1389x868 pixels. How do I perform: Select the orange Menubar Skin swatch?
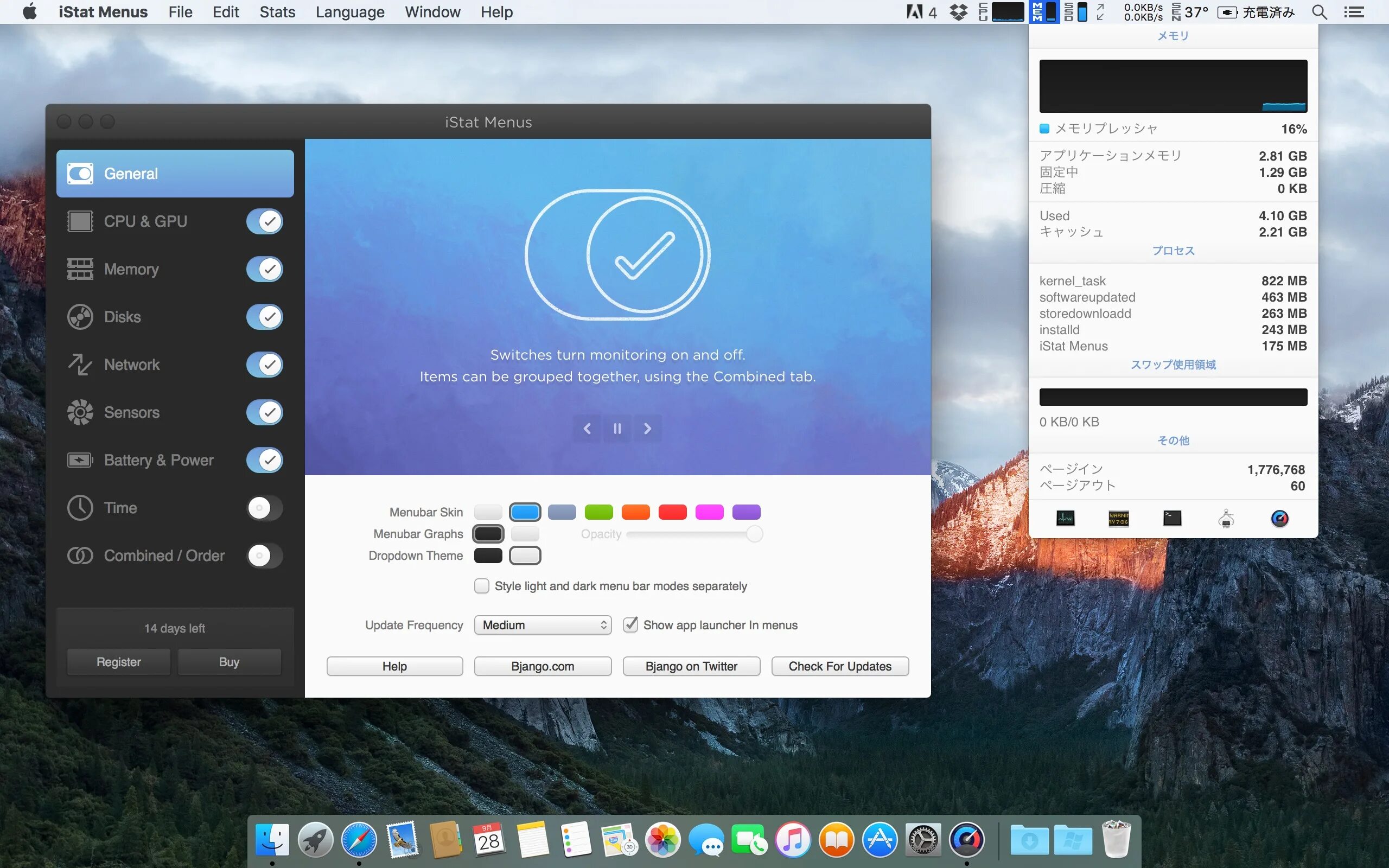tap(635, 512)
